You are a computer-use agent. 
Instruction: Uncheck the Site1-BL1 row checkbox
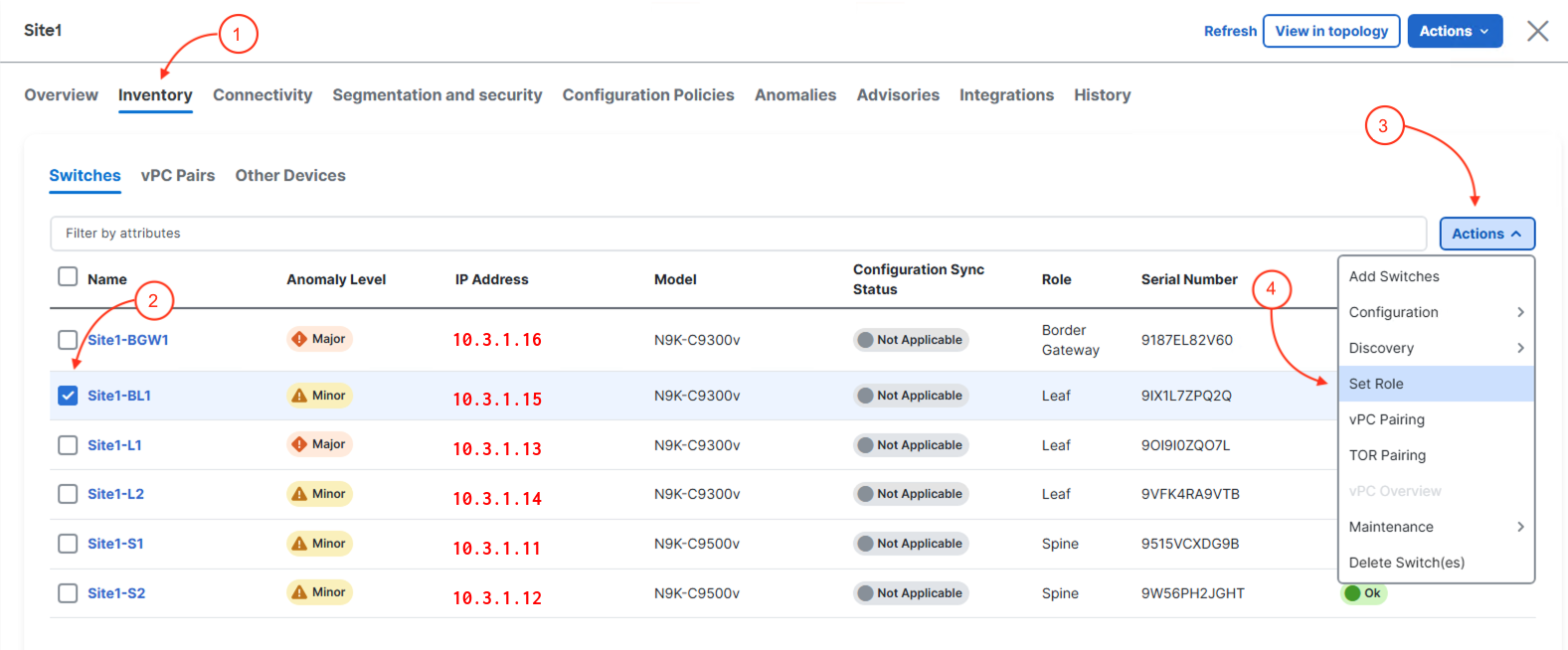[x=68, y=396]
